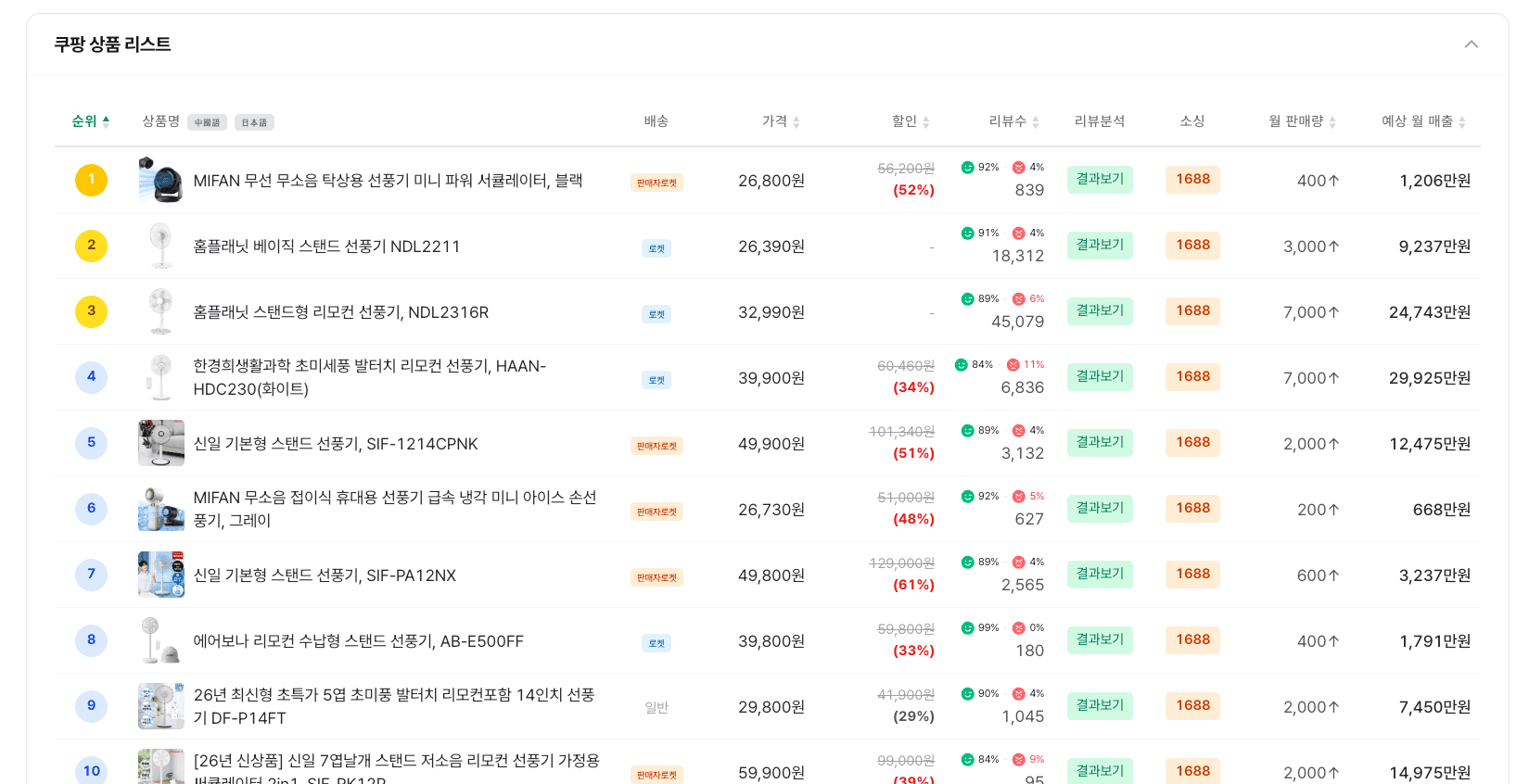Open 결과보기 for 신일 SIF-1214CPNK

1100,442
